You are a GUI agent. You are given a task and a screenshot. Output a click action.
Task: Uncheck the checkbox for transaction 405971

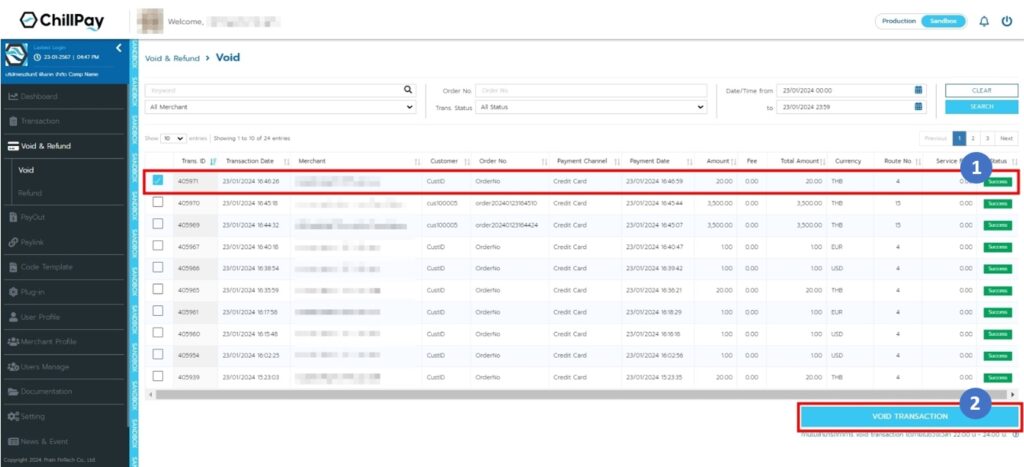point(157,180)
